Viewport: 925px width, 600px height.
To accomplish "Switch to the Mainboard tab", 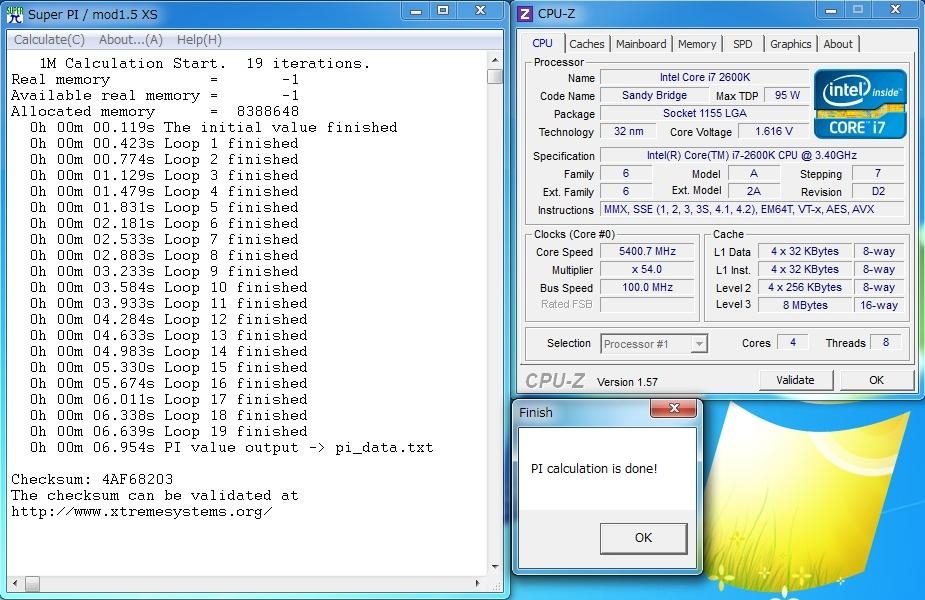I will point(641,44).
